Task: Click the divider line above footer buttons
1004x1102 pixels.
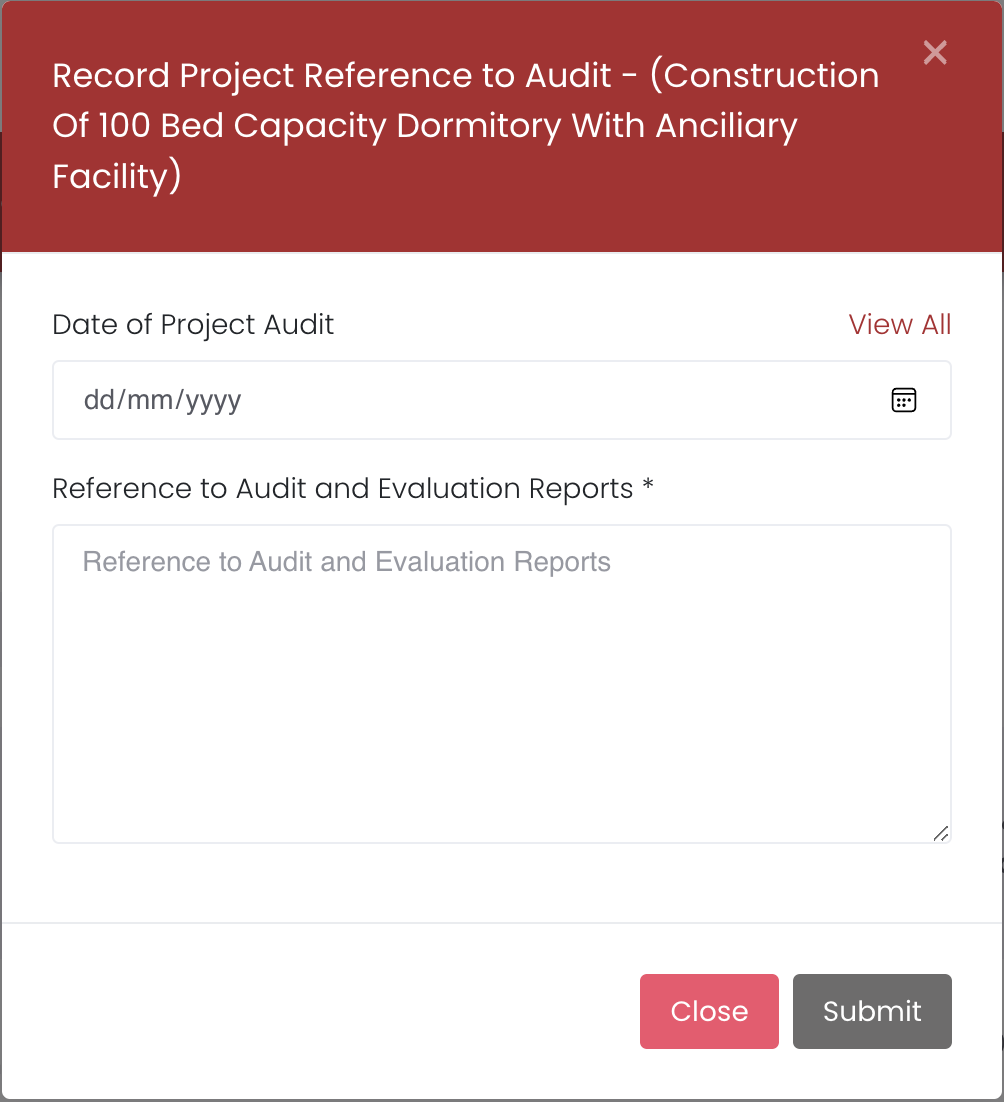Action: click(x=500, y=922)
